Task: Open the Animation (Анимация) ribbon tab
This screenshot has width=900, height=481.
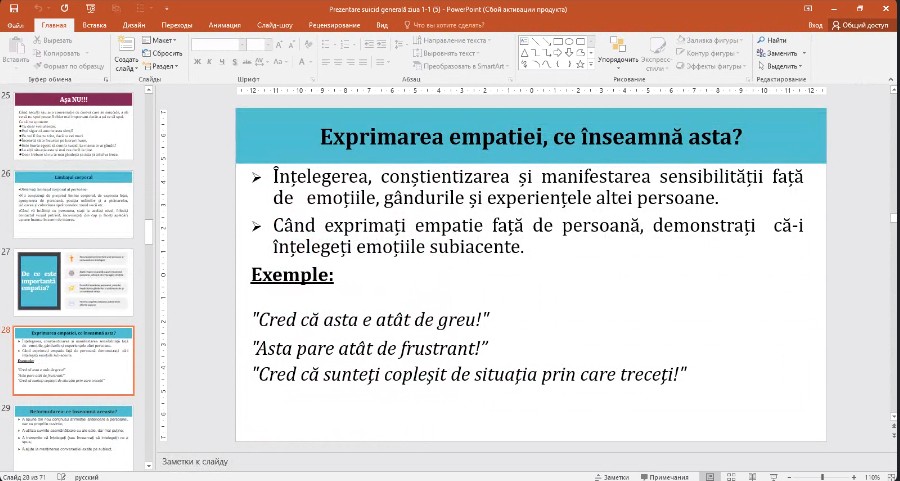Action: click(x=223, y=24)
